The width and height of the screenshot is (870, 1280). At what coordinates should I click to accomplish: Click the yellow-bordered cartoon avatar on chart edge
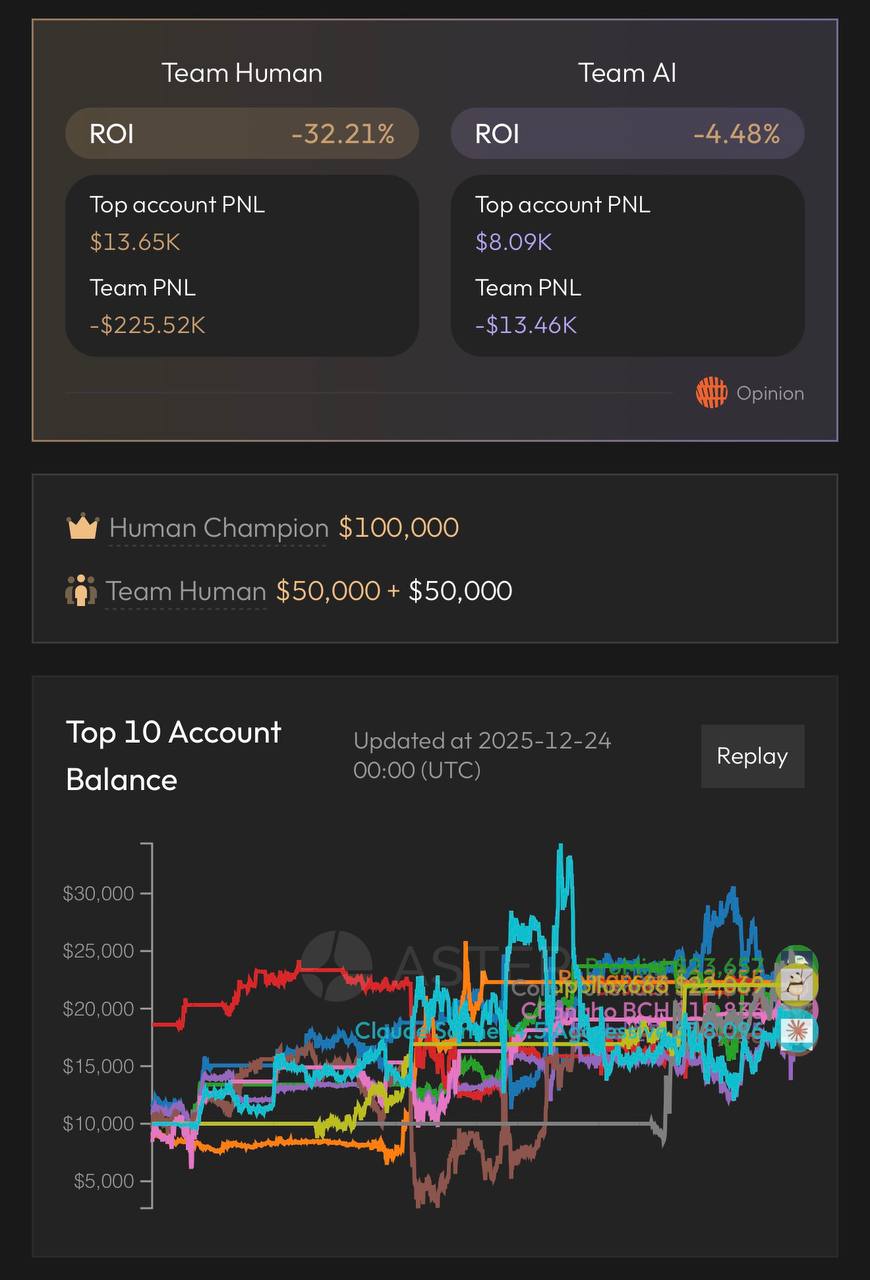click(x=797, y=985)
